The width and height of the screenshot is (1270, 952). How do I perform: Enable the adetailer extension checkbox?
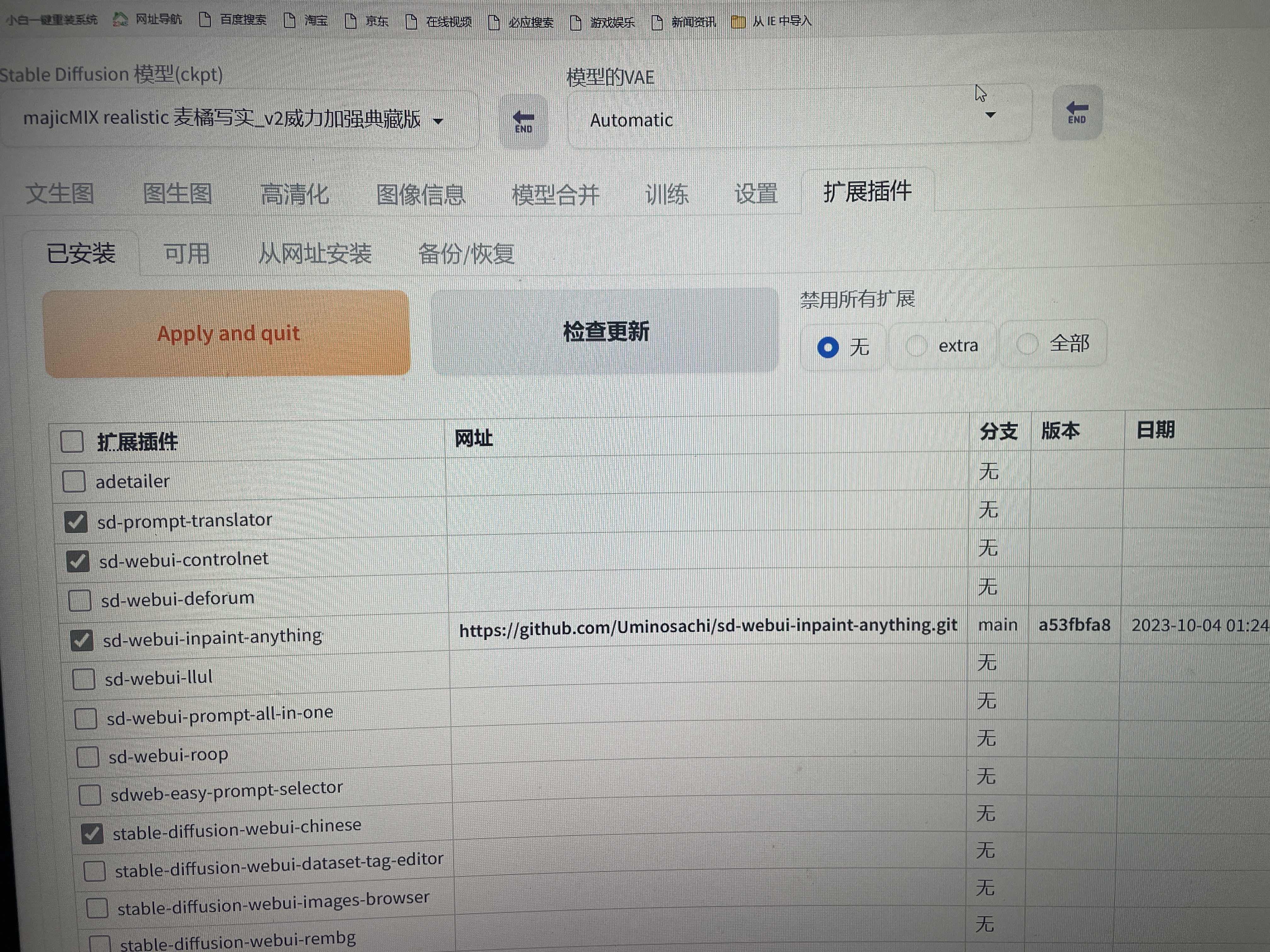(74, 481)
